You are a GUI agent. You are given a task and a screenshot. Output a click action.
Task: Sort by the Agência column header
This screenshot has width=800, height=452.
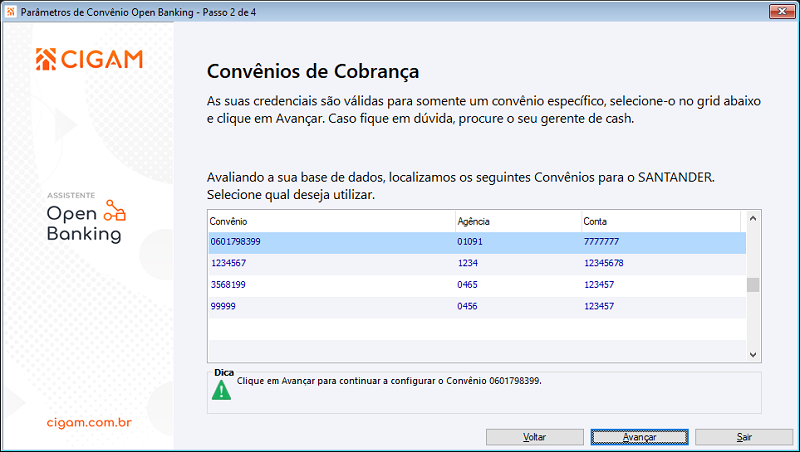(x=518, y=221)
